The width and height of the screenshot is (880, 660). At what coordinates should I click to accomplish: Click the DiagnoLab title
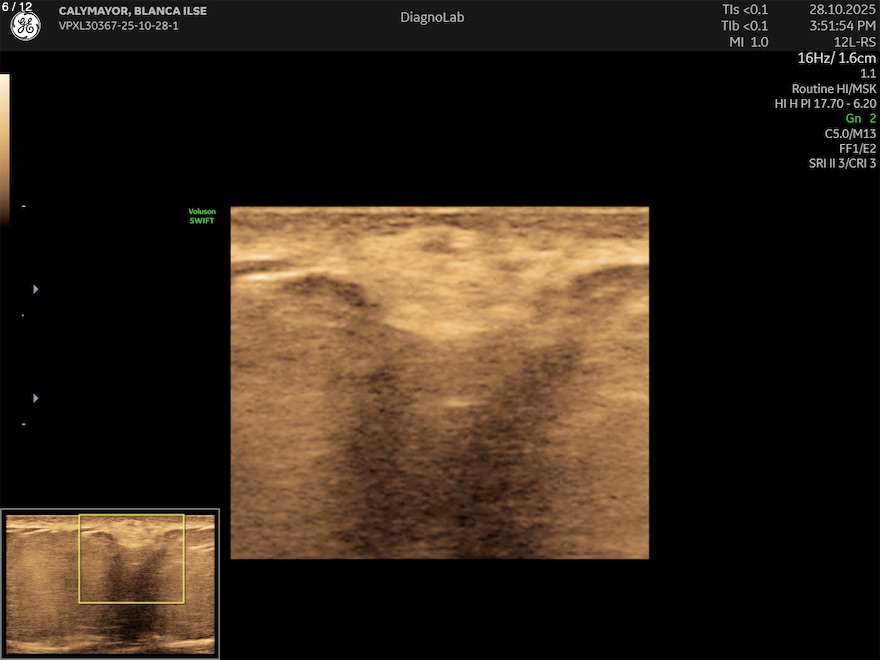[x=432, y=17]
